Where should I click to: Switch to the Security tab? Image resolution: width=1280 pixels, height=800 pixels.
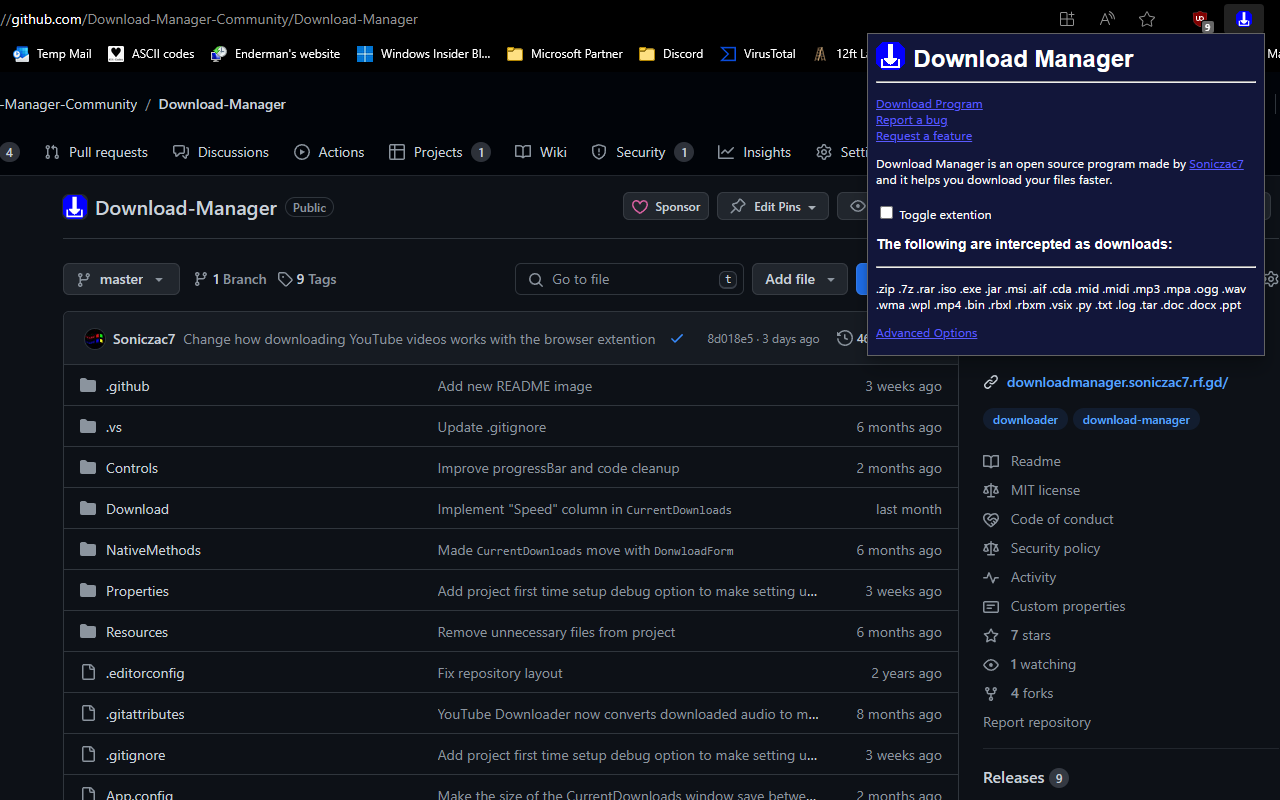click(642, 152)
